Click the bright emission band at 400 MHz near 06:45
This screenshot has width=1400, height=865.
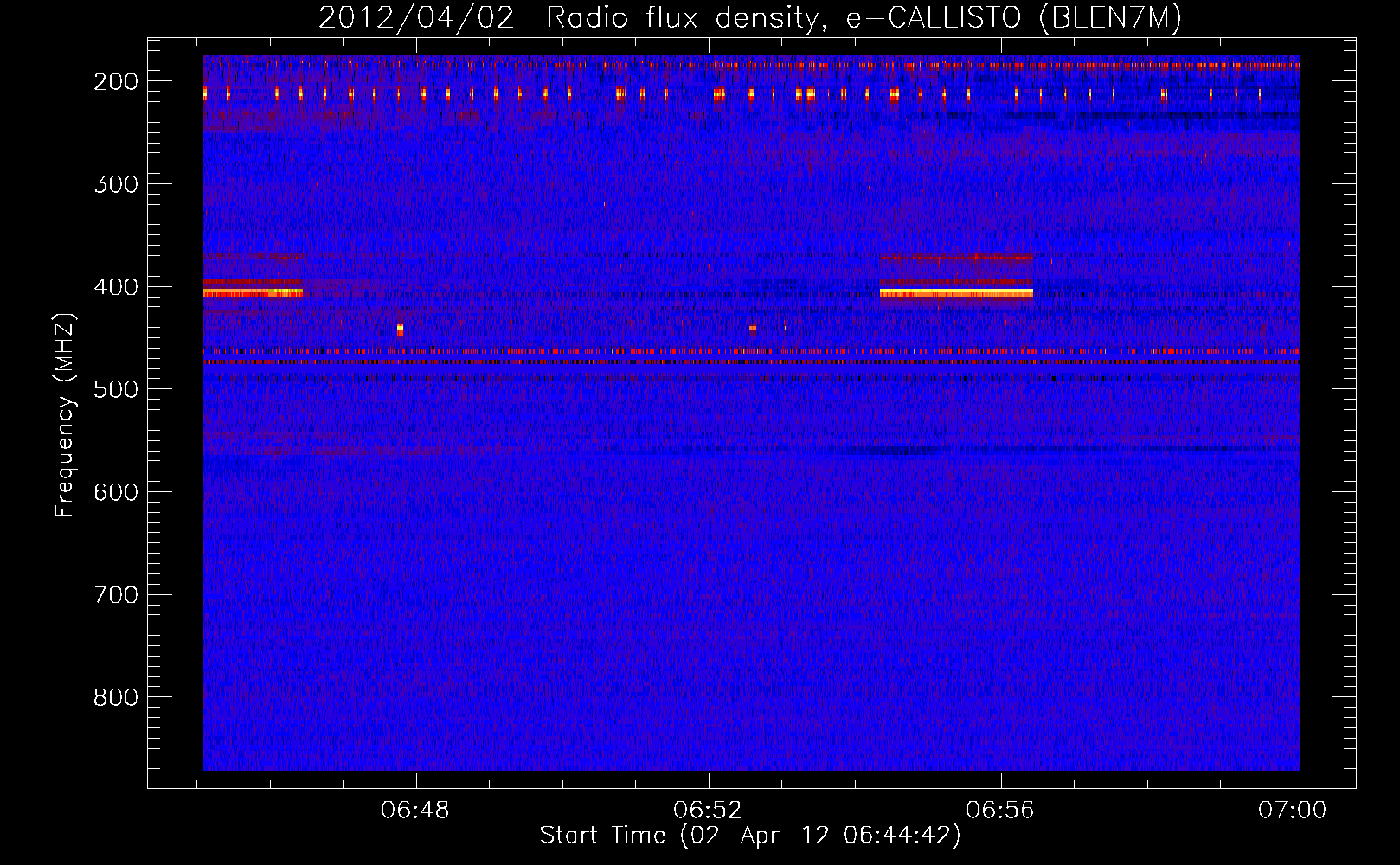(253, 292)
